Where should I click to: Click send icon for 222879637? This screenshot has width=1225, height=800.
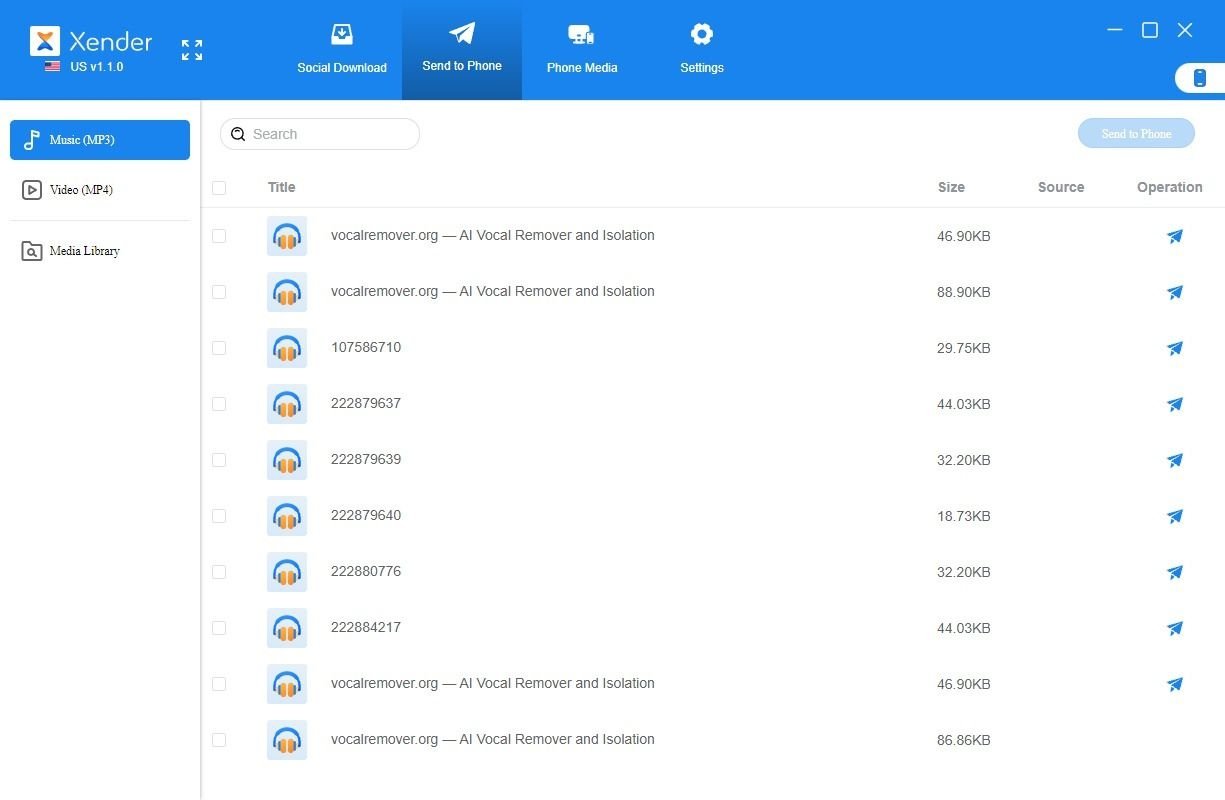1175,404
